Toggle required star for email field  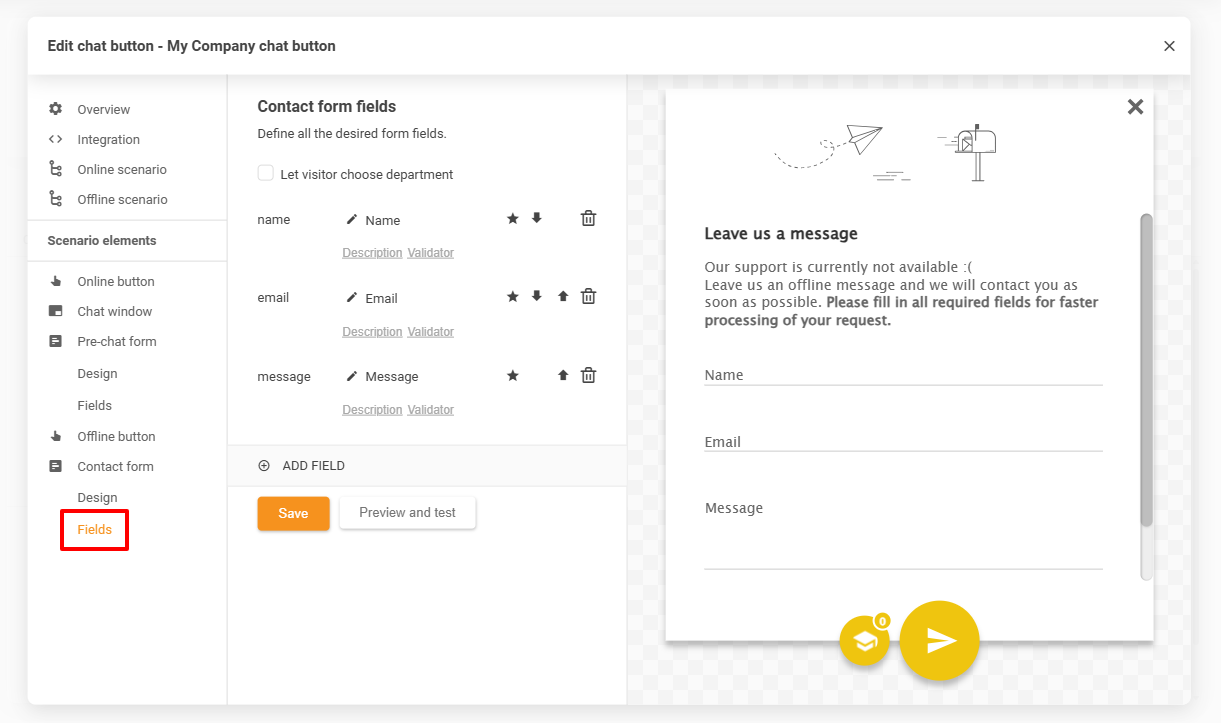(x=513, y=296)
